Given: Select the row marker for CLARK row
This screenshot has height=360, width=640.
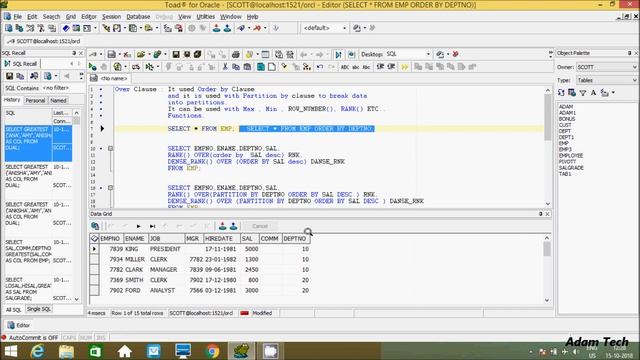Looking at the screenshot, I should tap(94, 269).
